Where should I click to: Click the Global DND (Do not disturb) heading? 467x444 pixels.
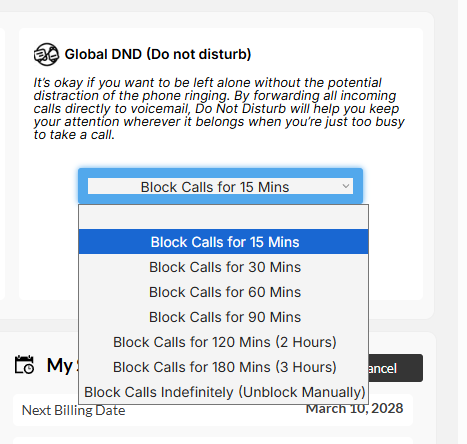[158, 54]
